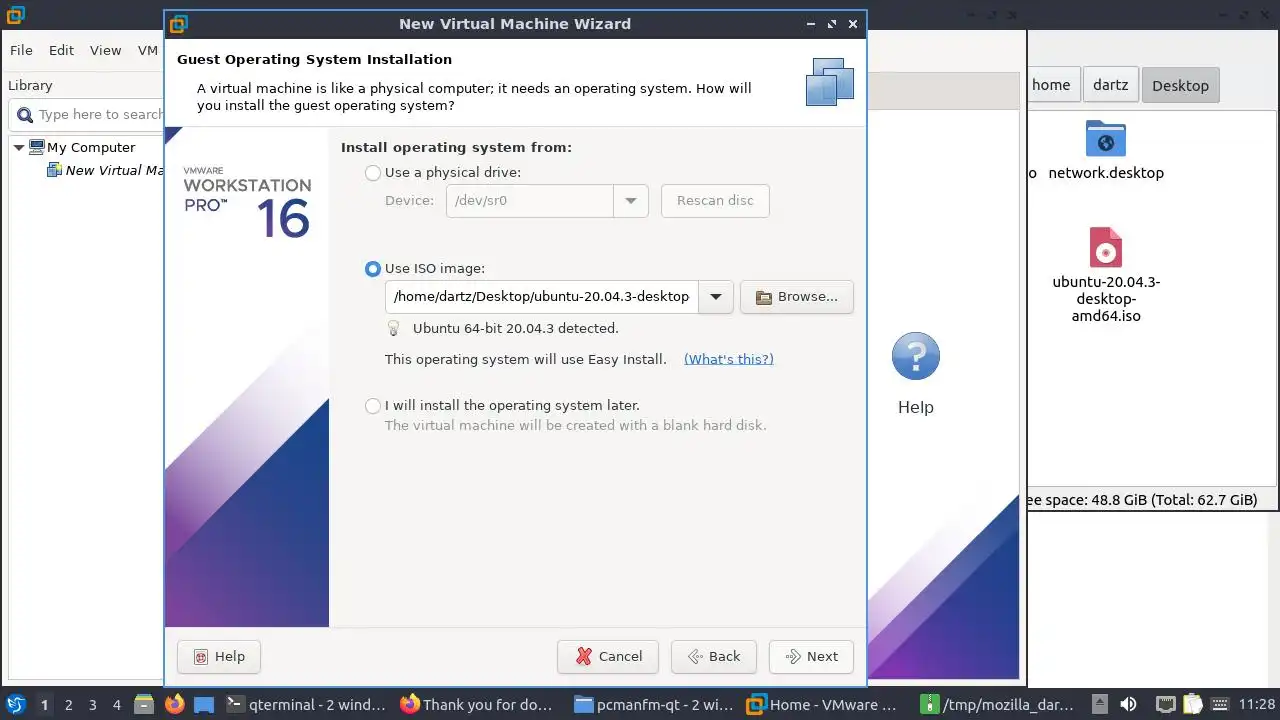Click the VMware icon in wizard title bar
The height and width of the screenshot is (720, 1280).
click(178, 24)
